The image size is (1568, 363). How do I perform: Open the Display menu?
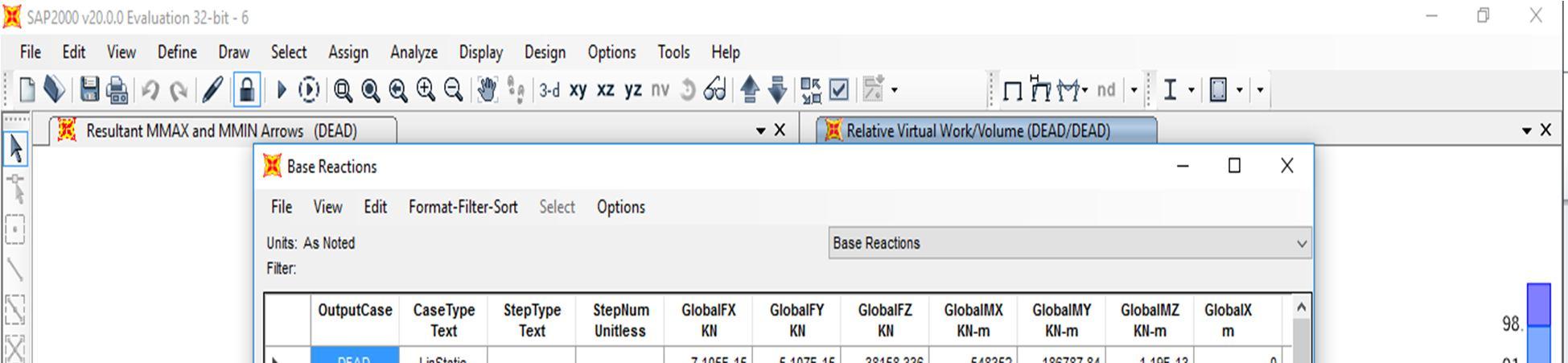[x=480, y=52]
